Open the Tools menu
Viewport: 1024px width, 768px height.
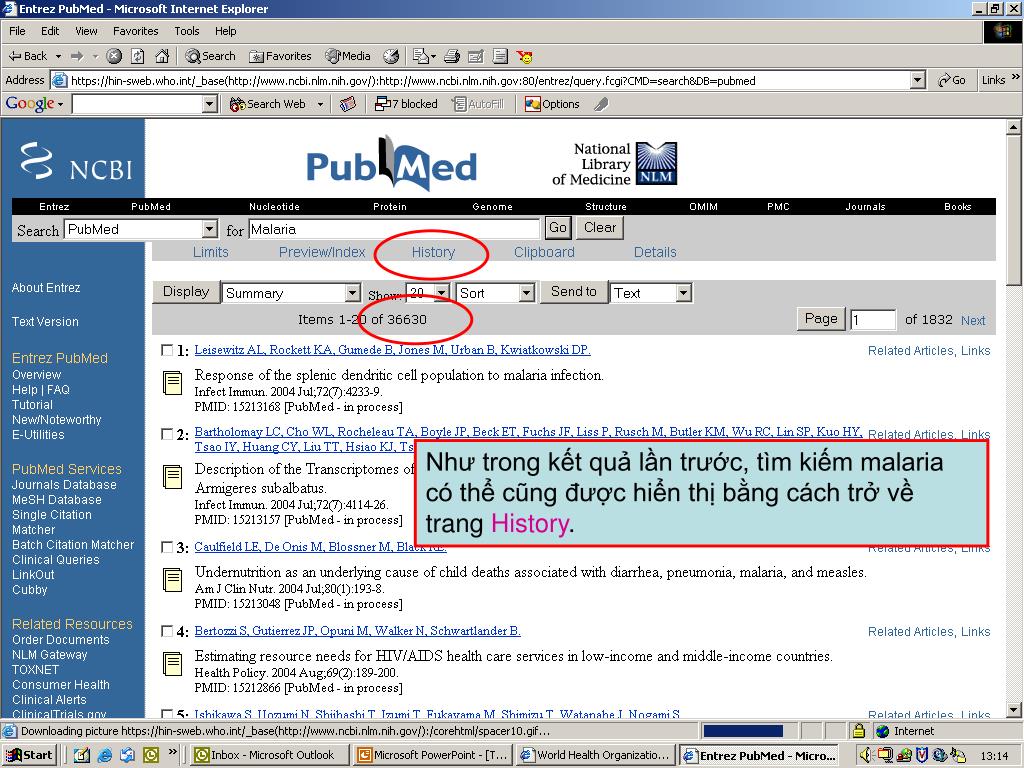pos(187,31)
